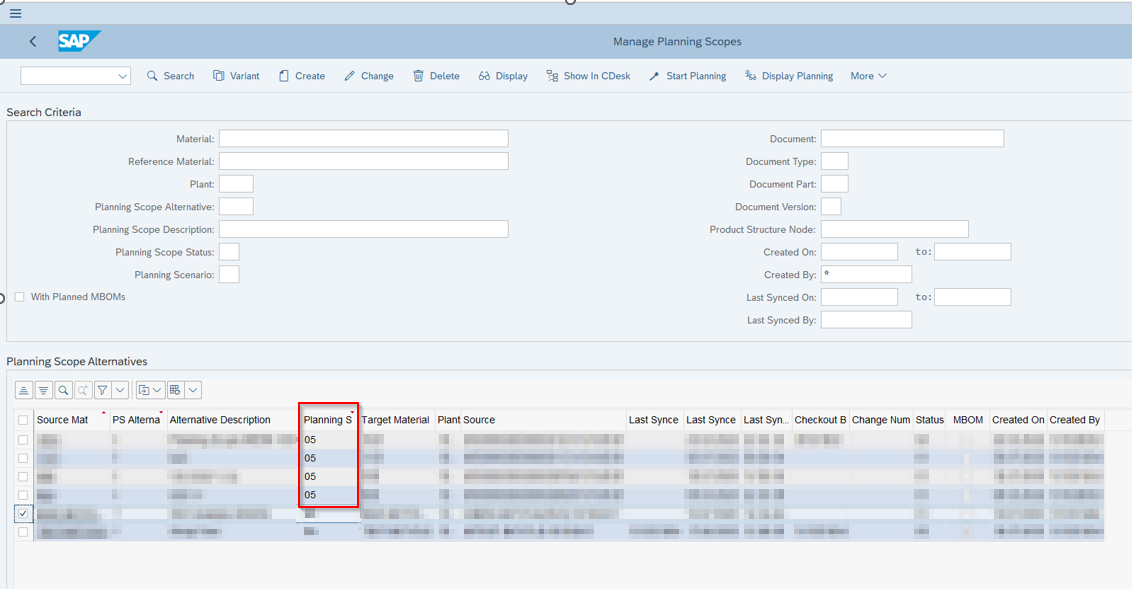The width and height of the screenshot is (1132, 589).
Task: Open the command field dropdown
Action: click(122, 76)
